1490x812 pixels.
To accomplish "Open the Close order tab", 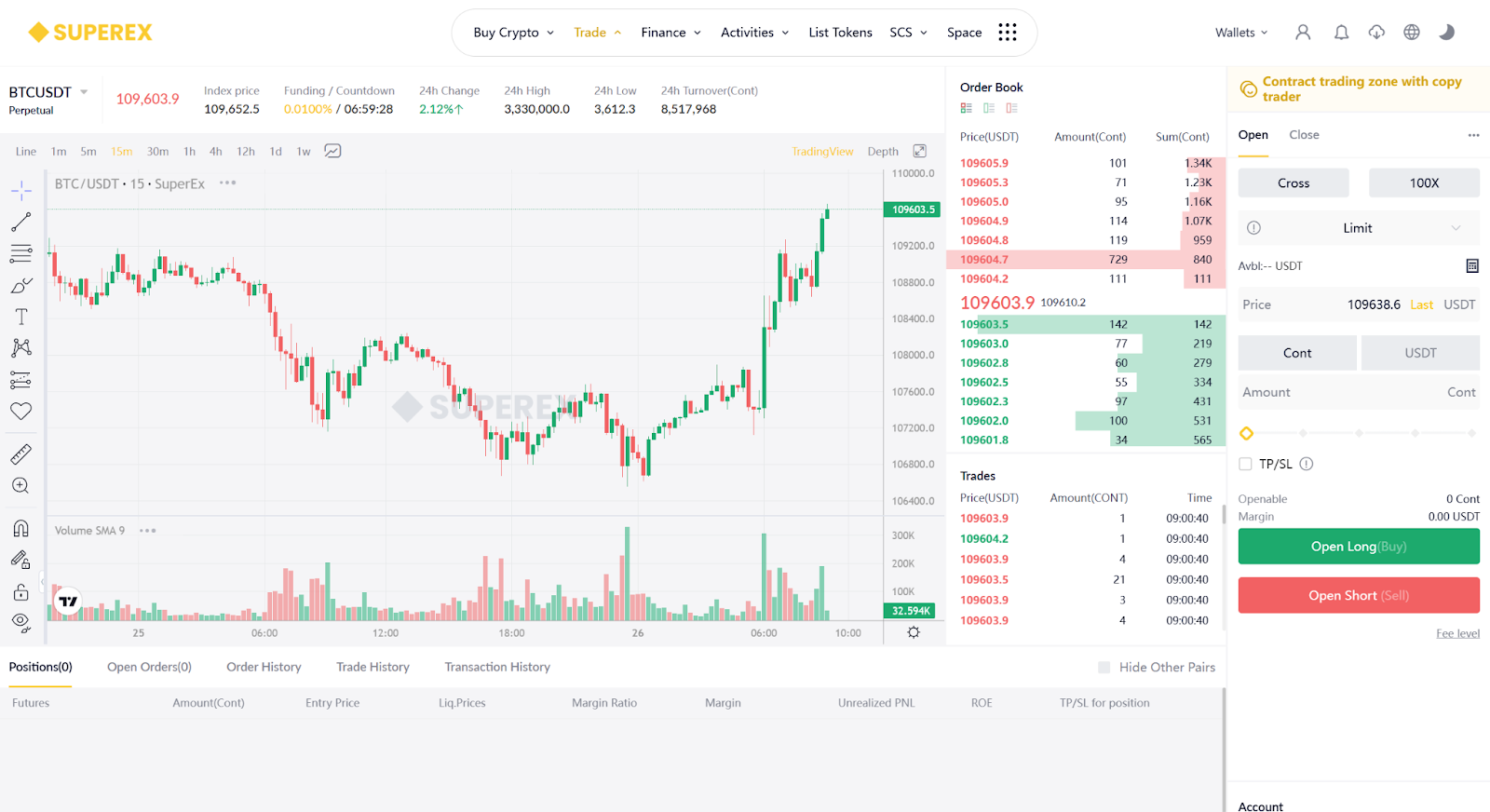I will click(x=1304, y=135).
